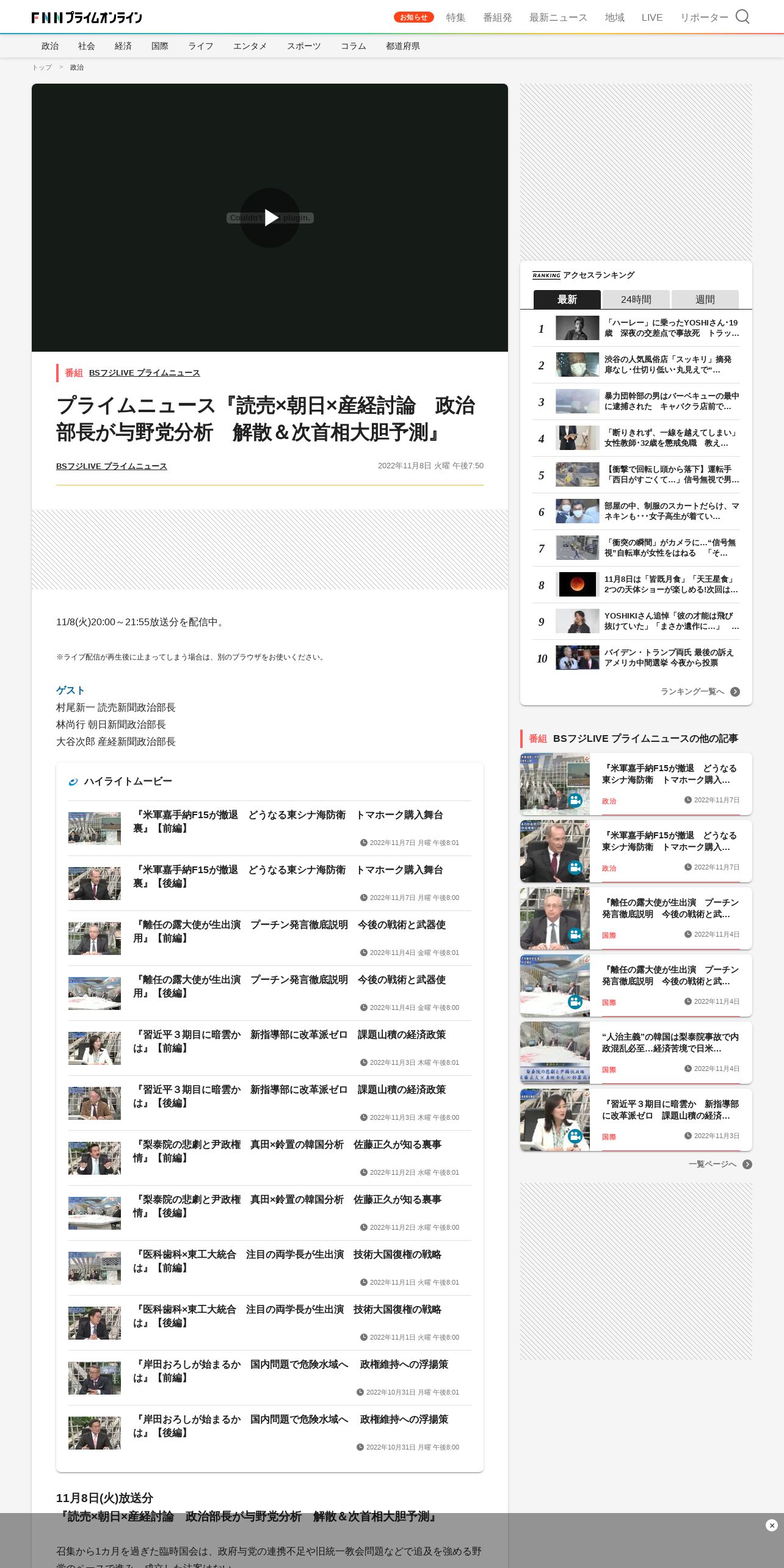This screenshot has width=784, height=1568.
Task: Open 最新ニュース in top navigation
Action: (x=559, y=17)
